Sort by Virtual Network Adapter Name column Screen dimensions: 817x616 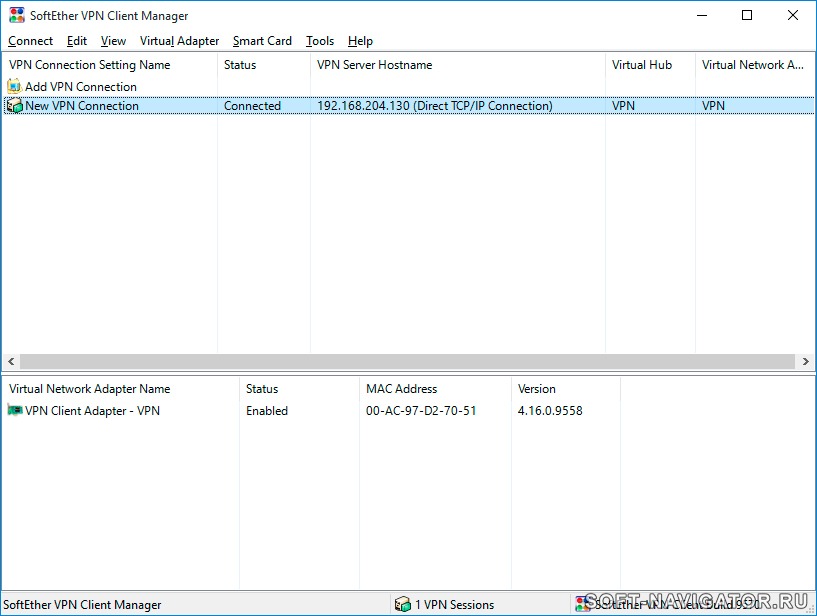[121, 389]
